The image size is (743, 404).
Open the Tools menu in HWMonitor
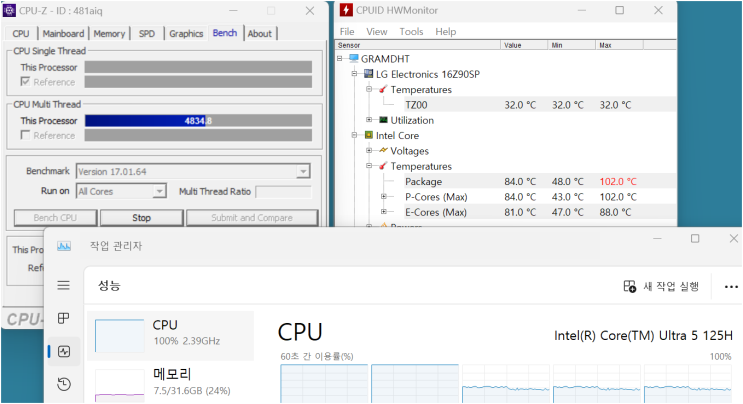tap(411, 32)
